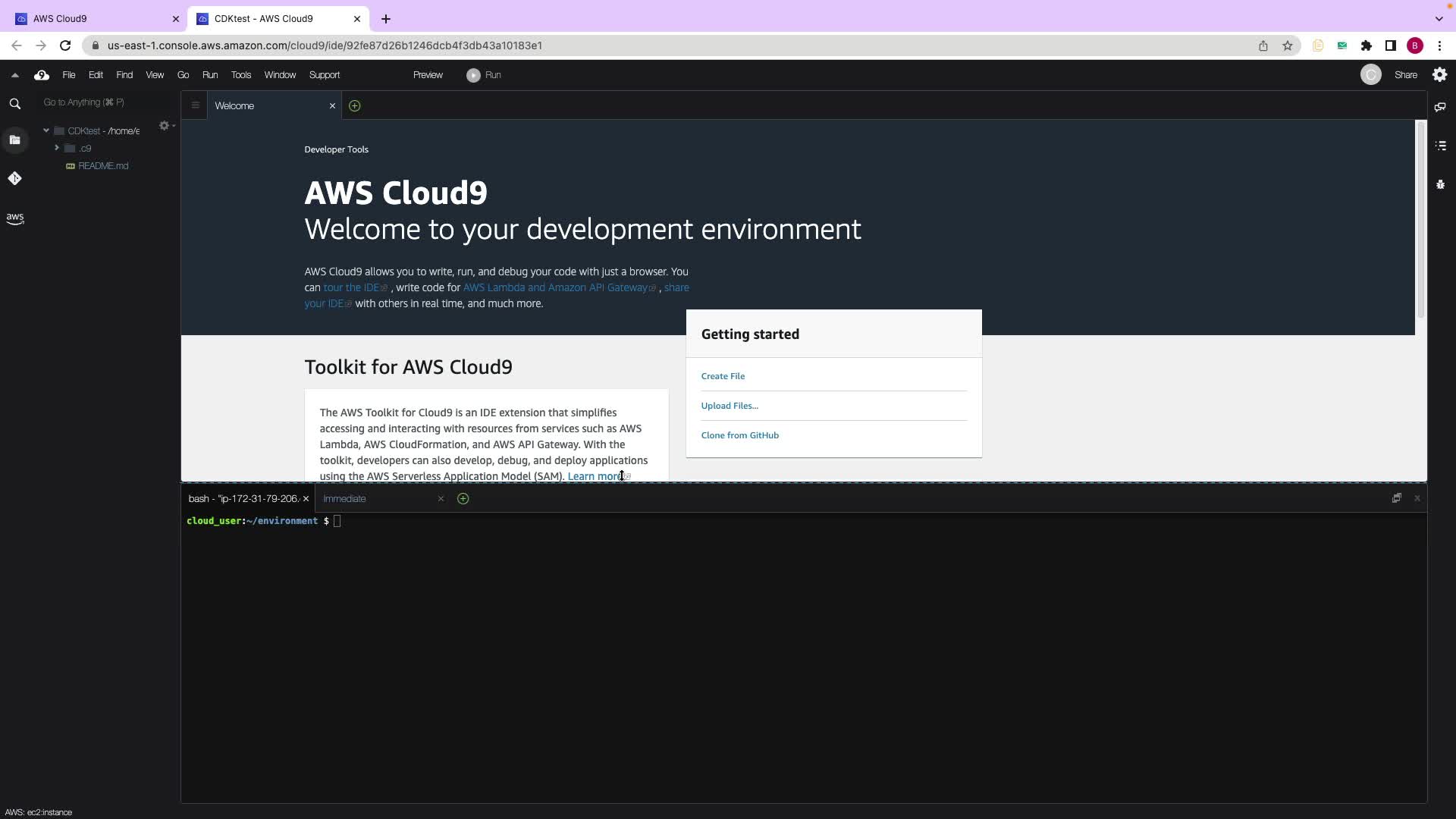Open the Outline panel on right sidebar
The width and height of the screenshot is (1456, 819).
[1440, 146]
